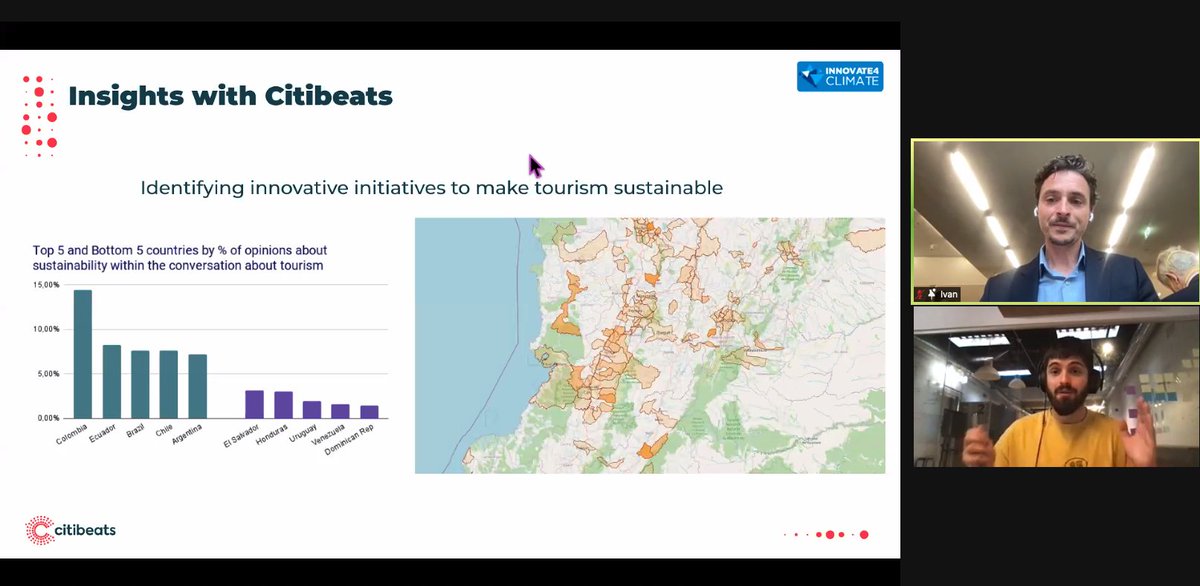Click the large active red pagination dot

(x=829, y=534)
